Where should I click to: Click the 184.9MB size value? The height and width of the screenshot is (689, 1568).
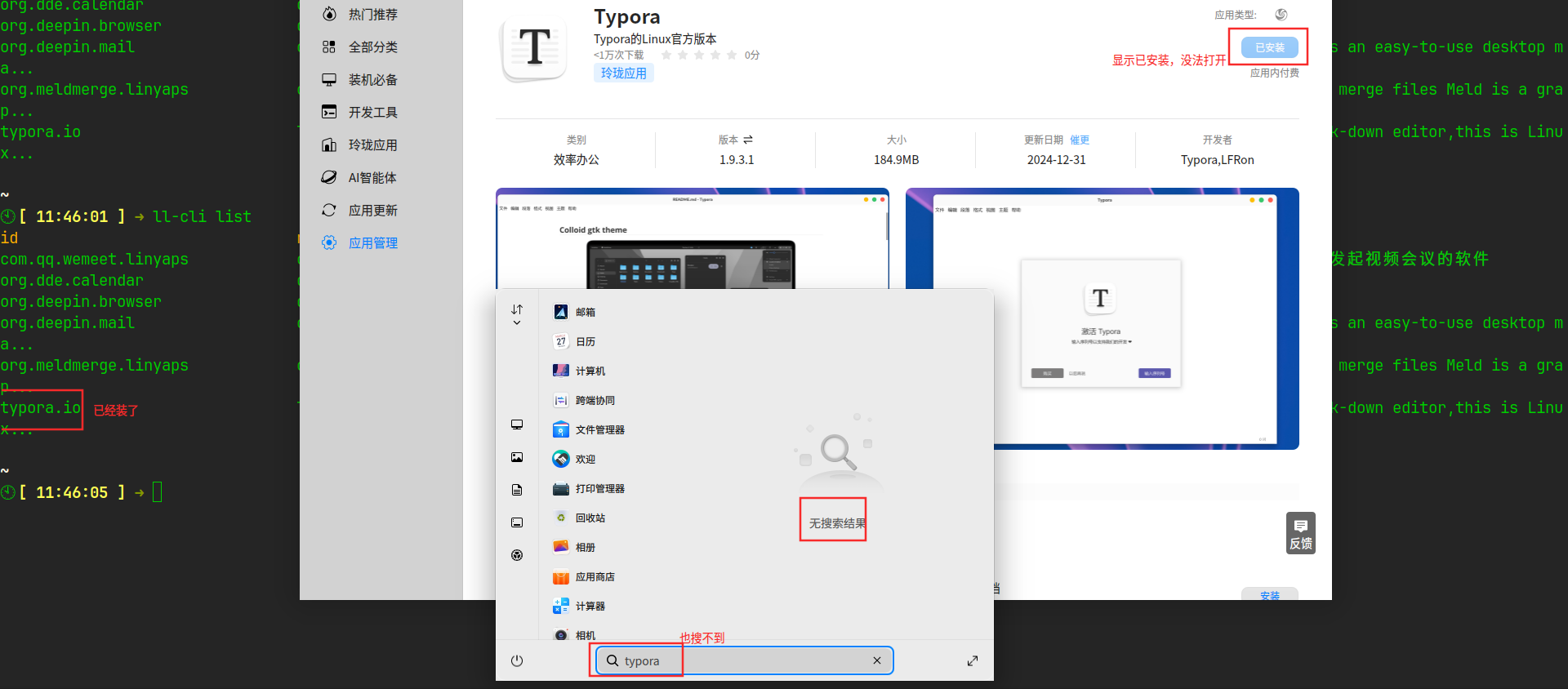click(x=896, y=160)
